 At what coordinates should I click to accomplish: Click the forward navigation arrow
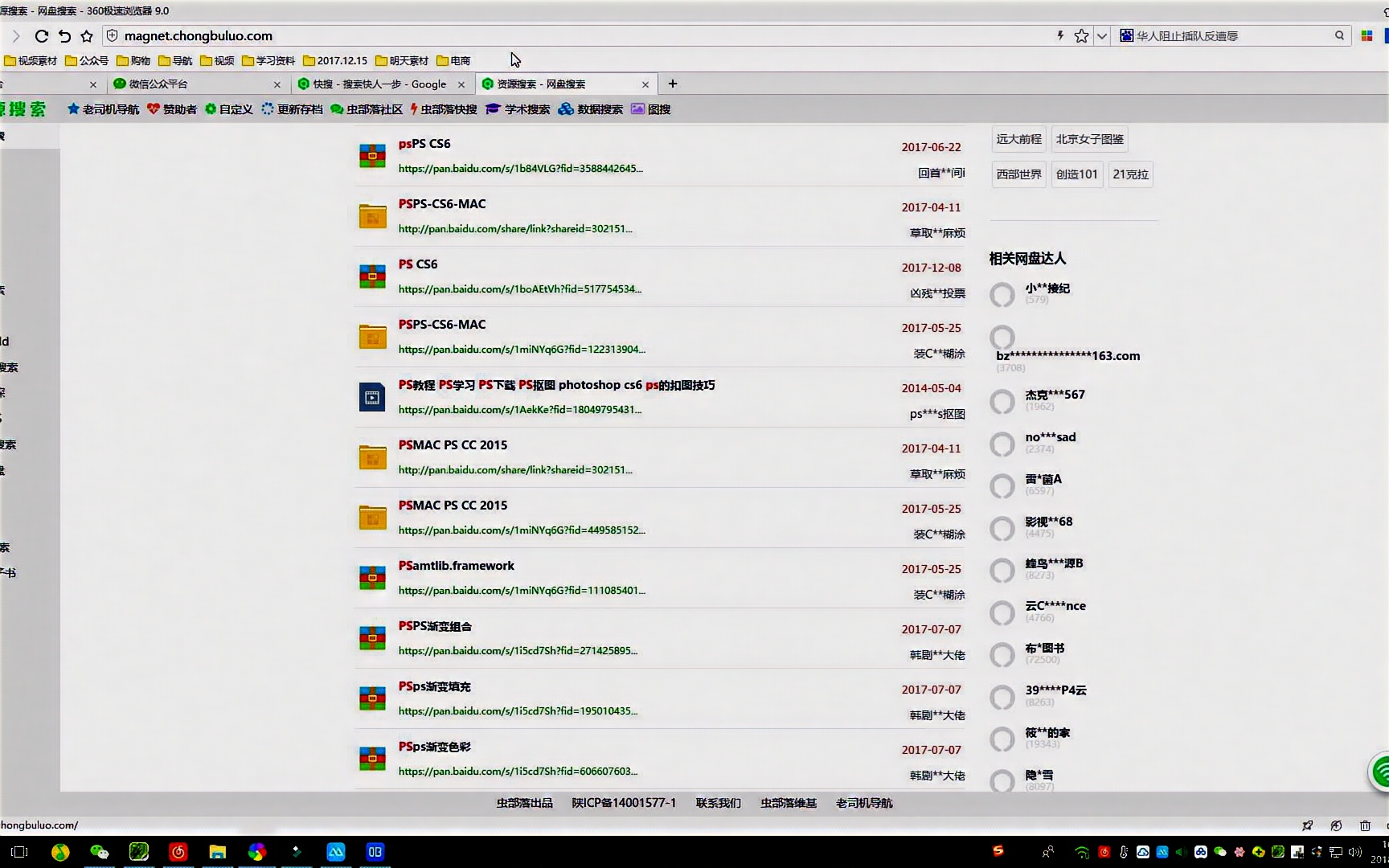click(15, 36)
